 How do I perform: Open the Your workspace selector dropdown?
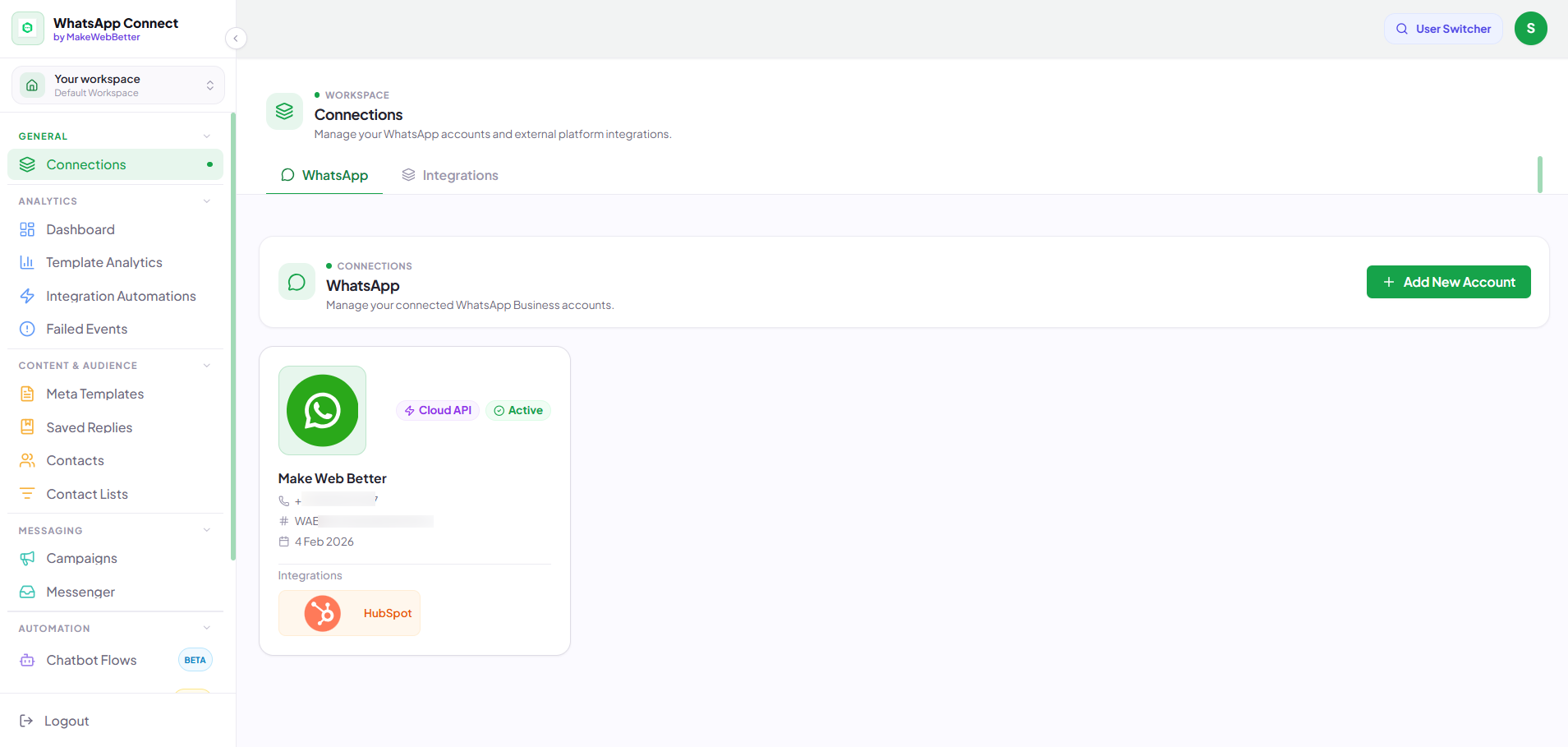(118, 85)
